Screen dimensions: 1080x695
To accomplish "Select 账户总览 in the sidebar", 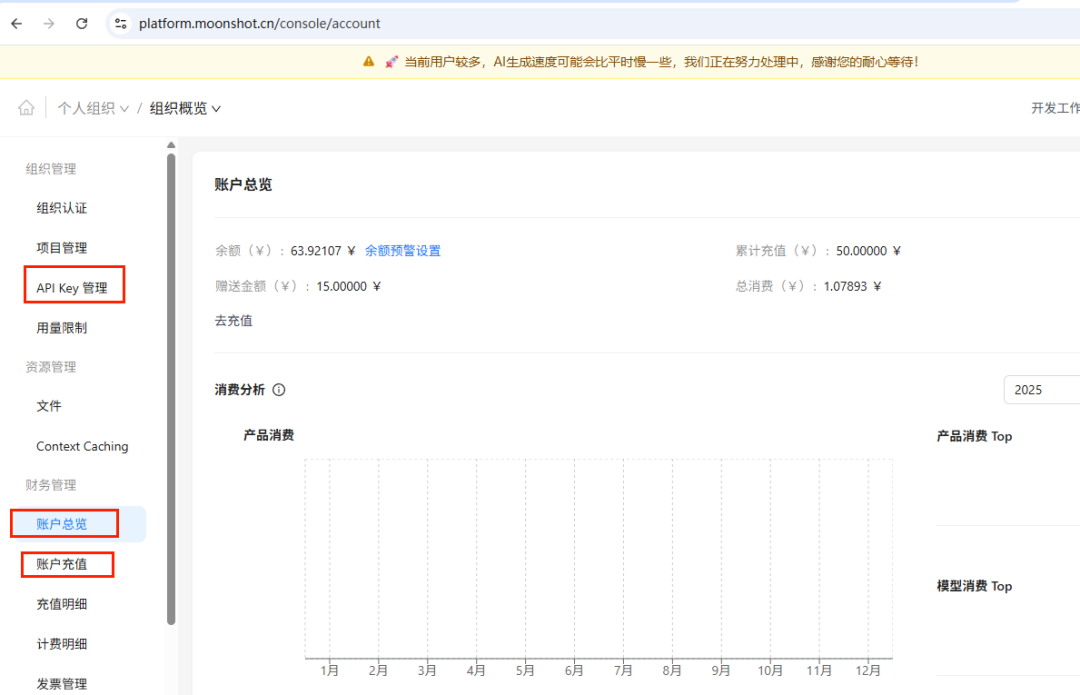I will [62, 524].
